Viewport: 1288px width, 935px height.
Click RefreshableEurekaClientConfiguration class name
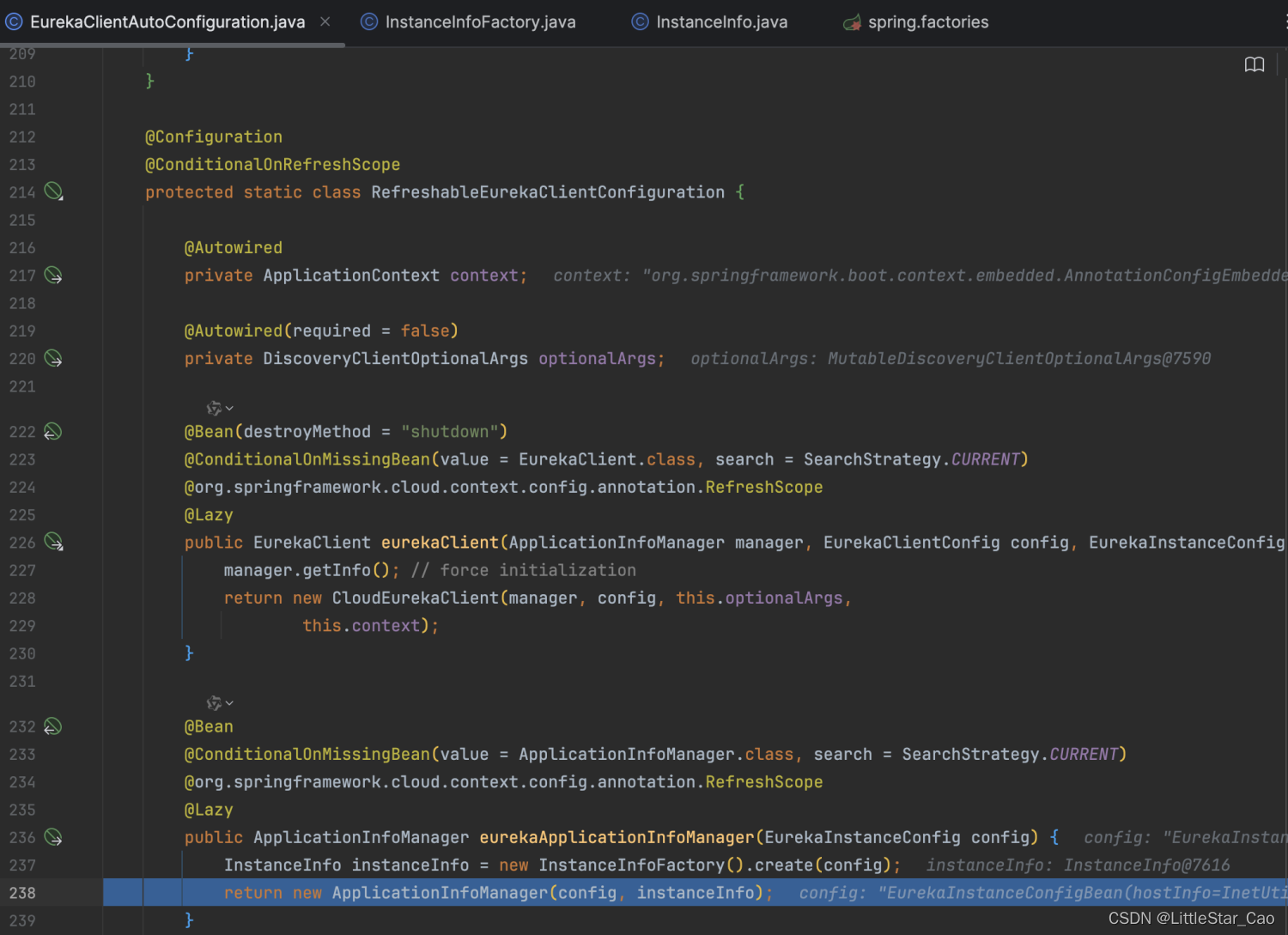point(548,192)
